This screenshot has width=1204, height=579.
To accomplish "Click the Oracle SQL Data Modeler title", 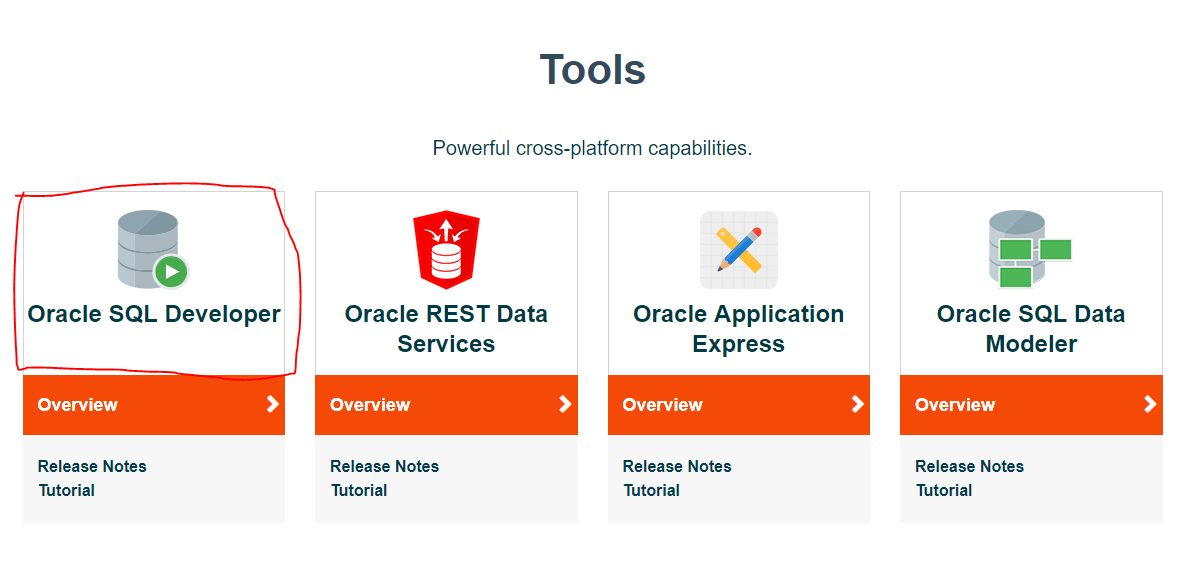I will pos(1031,329).
